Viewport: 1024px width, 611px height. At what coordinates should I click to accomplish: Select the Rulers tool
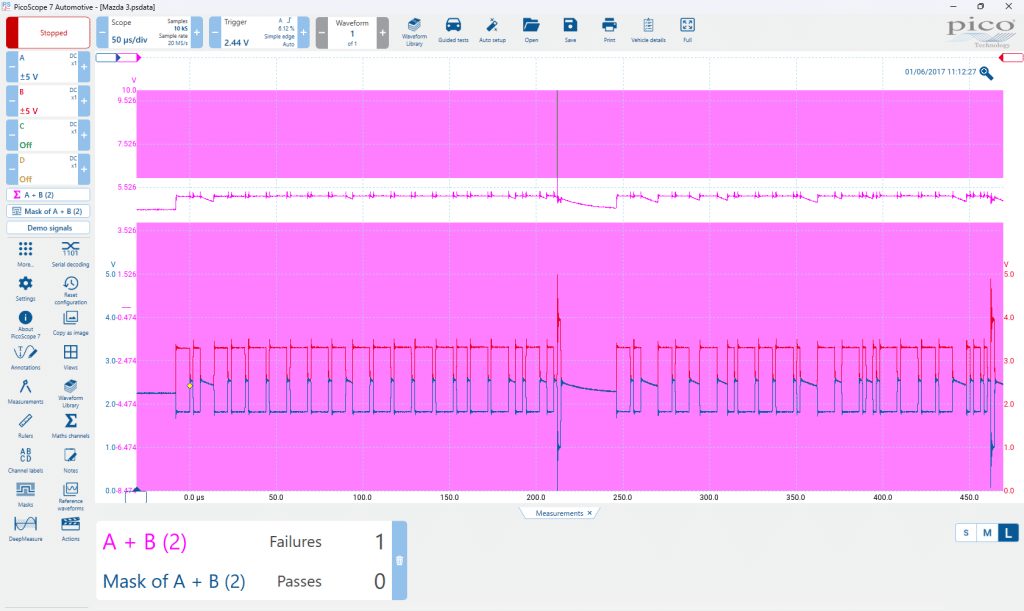click(25, 425)
